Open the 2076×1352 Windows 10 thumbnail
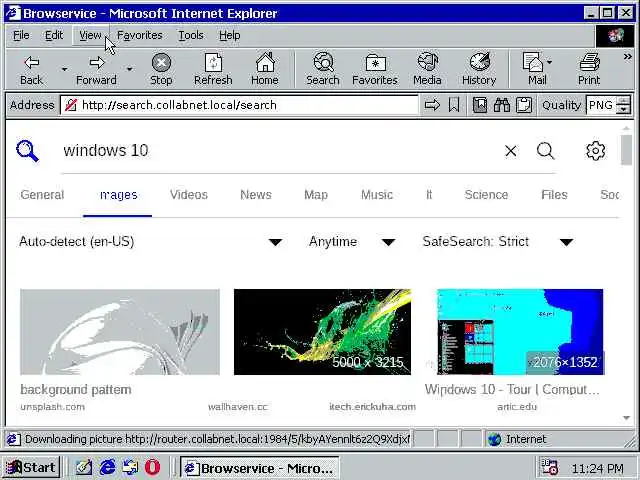The height and width of the screenshot is (480, 640). click(520, 332)
